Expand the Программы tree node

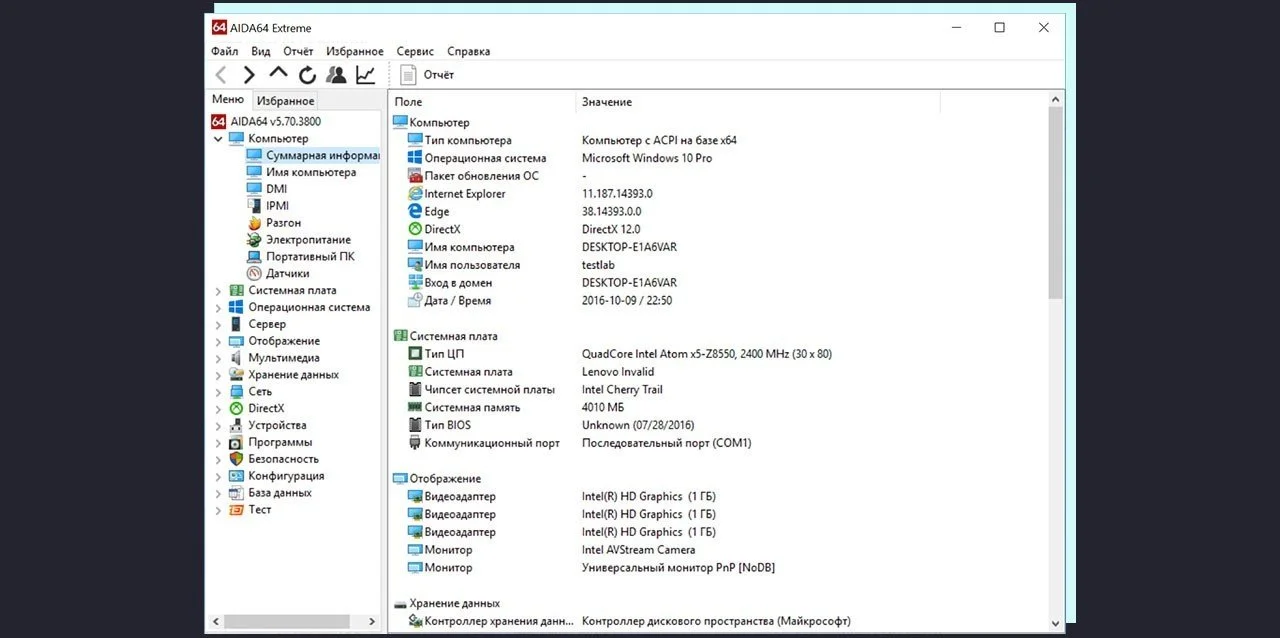point(218,442)
